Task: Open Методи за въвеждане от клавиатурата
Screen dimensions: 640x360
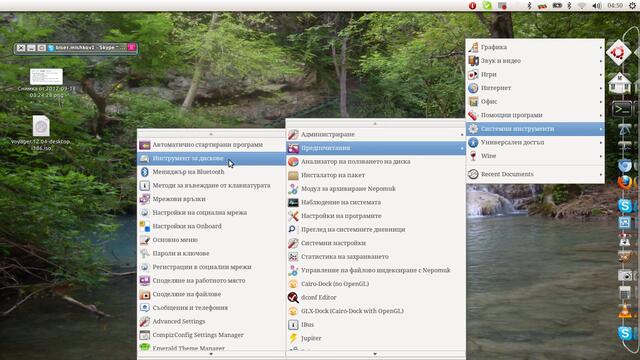Action: coord(211,185)
